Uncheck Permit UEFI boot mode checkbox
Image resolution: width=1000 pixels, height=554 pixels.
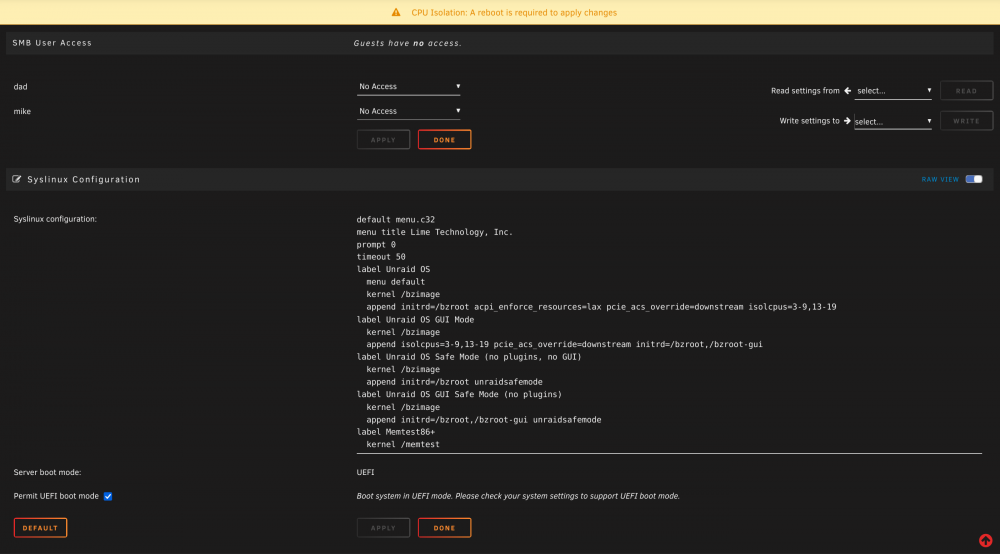pyautogui.click(x=108, y=496)
